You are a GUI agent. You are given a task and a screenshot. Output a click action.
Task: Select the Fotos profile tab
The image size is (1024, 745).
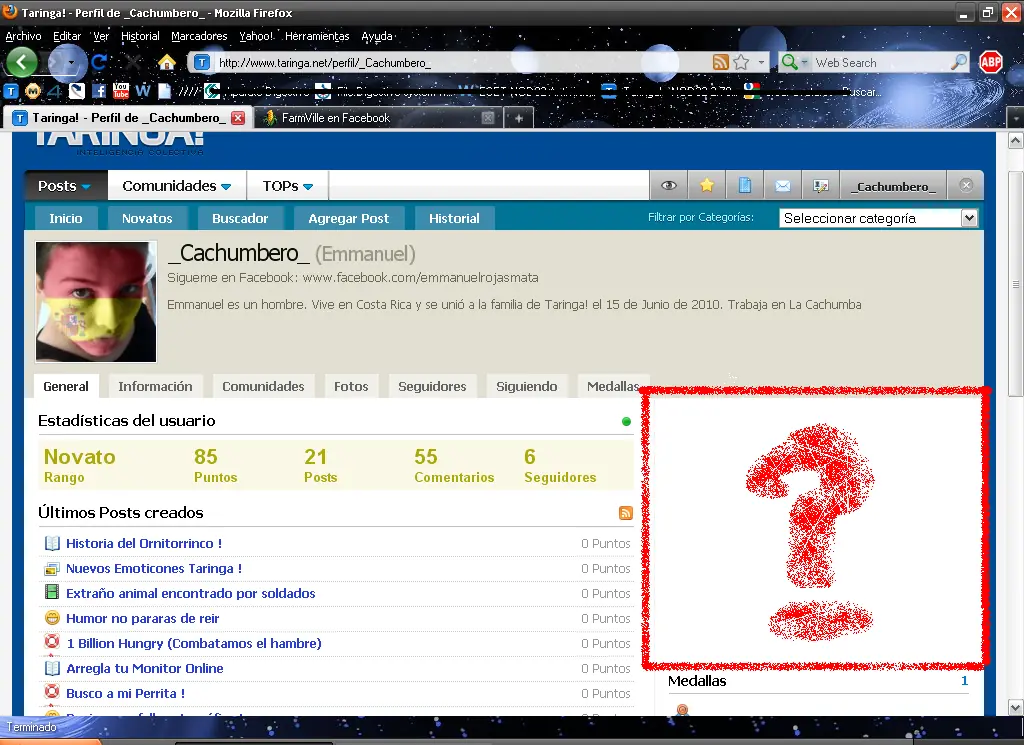point(351,387)
